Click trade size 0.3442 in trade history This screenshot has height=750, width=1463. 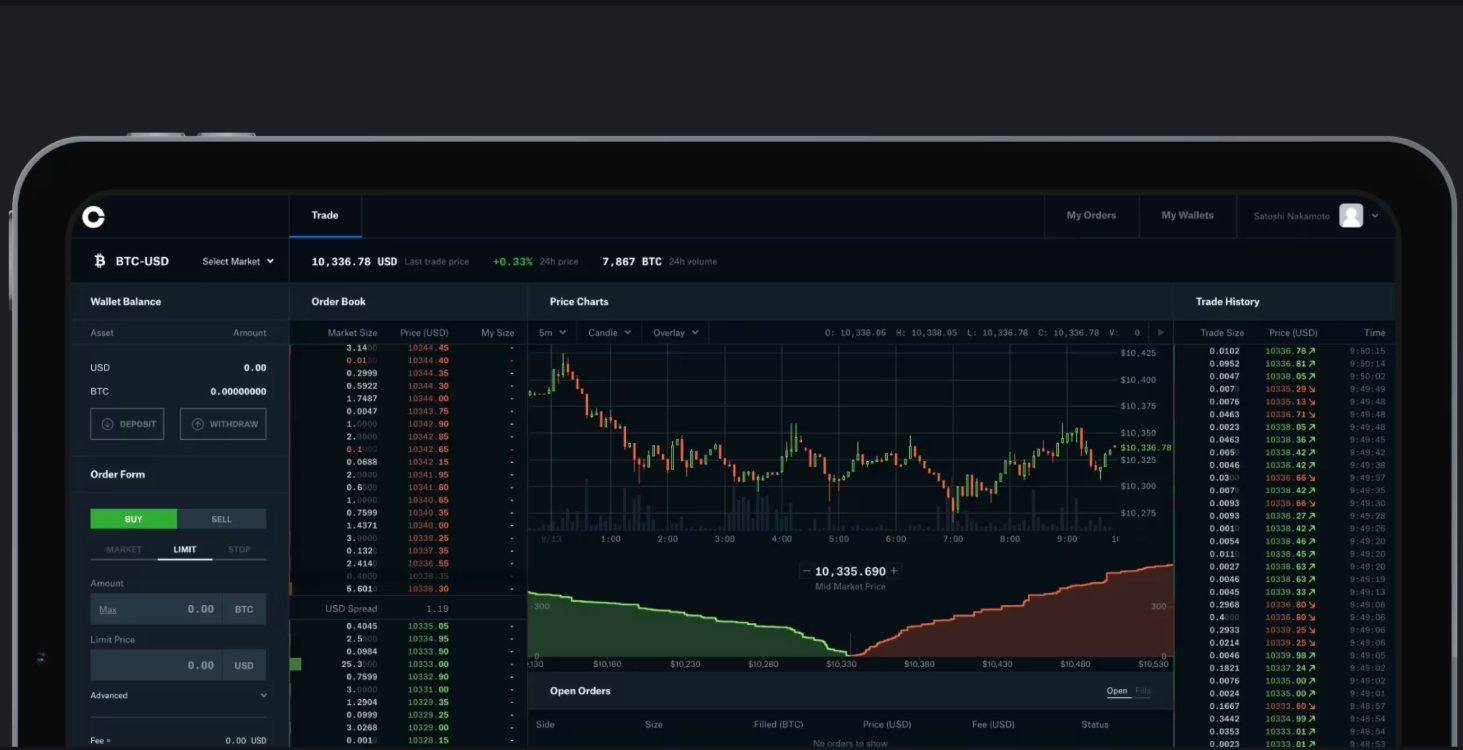pos(1224,719)
